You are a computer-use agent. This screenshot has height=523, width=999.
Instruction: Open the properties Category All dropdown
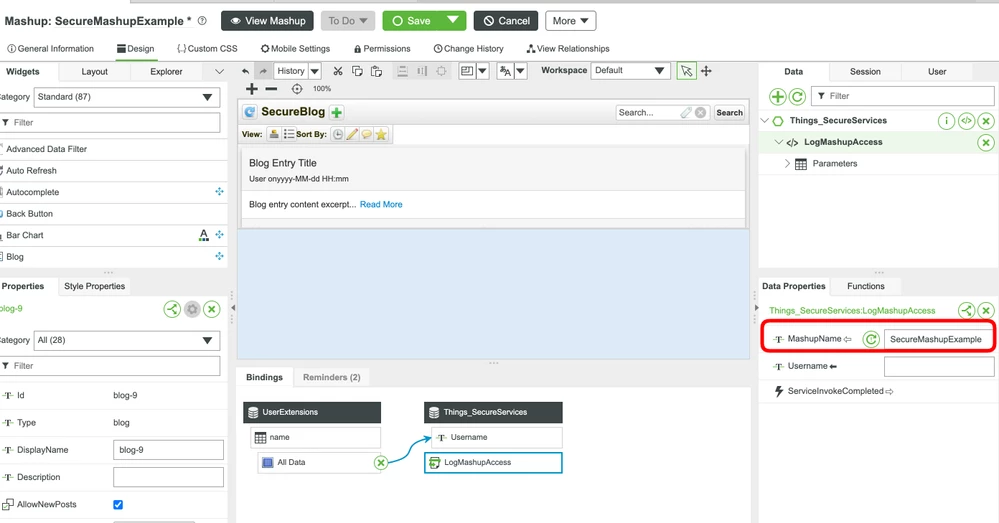pos(127,340)
